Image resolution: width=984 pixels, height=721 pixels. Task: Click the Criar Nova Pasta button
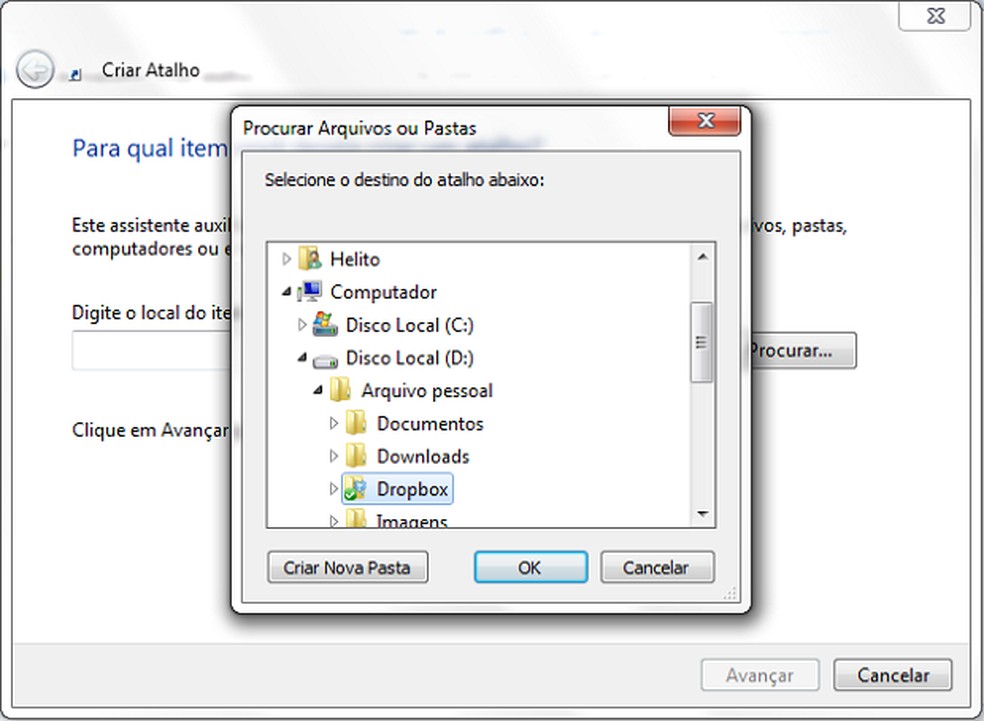coord(348,567)
